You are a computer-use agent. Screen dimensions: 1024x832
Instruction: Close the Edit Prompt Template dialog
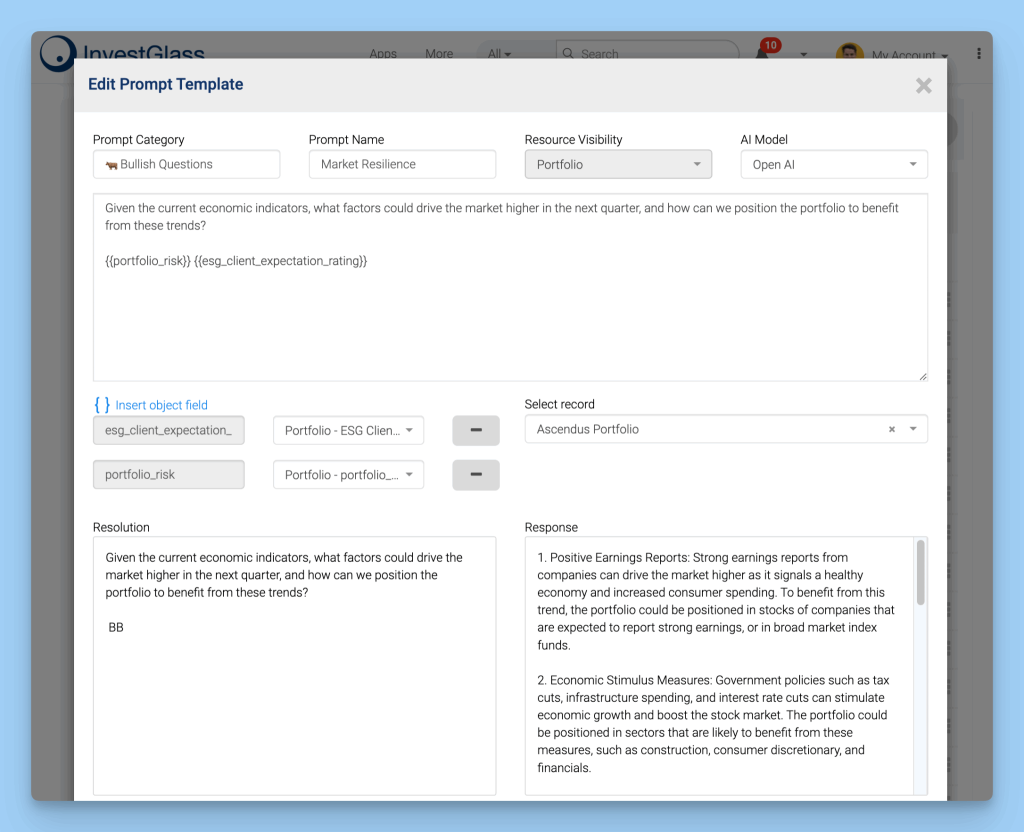click(x=923, y=86)
